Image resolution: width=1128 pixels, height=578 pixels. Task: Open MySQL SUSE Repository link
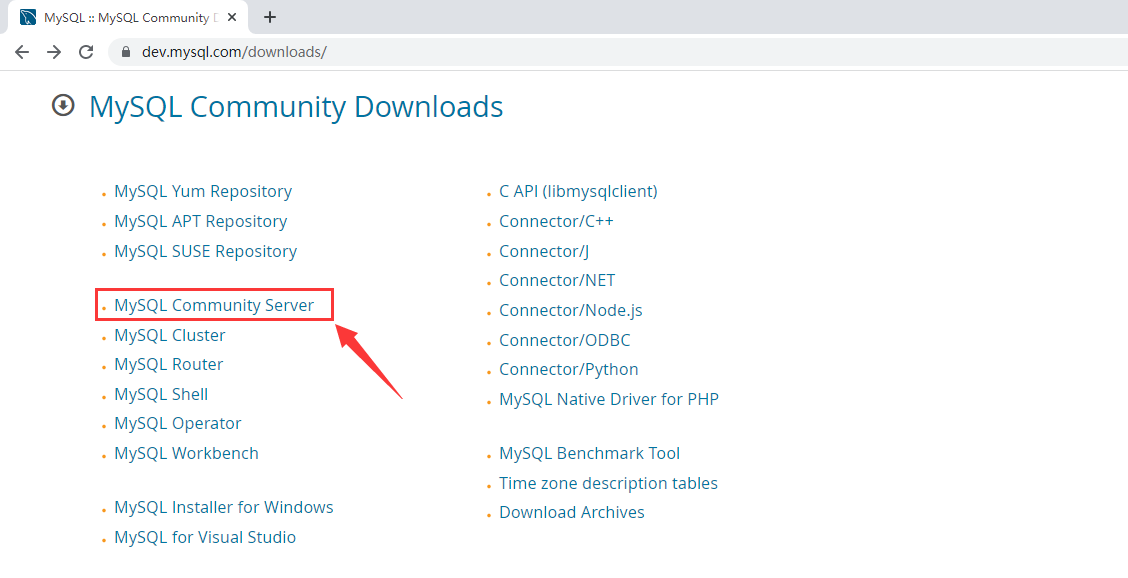pyautogui.click(x=206, y=251)
